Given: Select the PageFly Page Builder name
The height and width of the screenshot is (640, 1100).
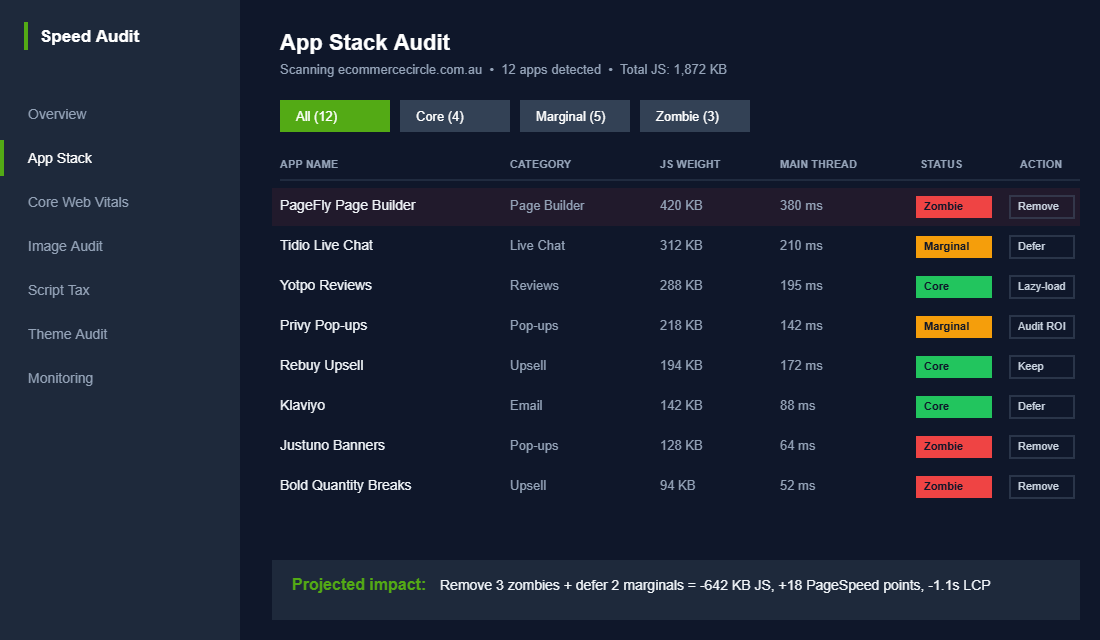Looking at the screenshot, I should [x=347, y=206].
